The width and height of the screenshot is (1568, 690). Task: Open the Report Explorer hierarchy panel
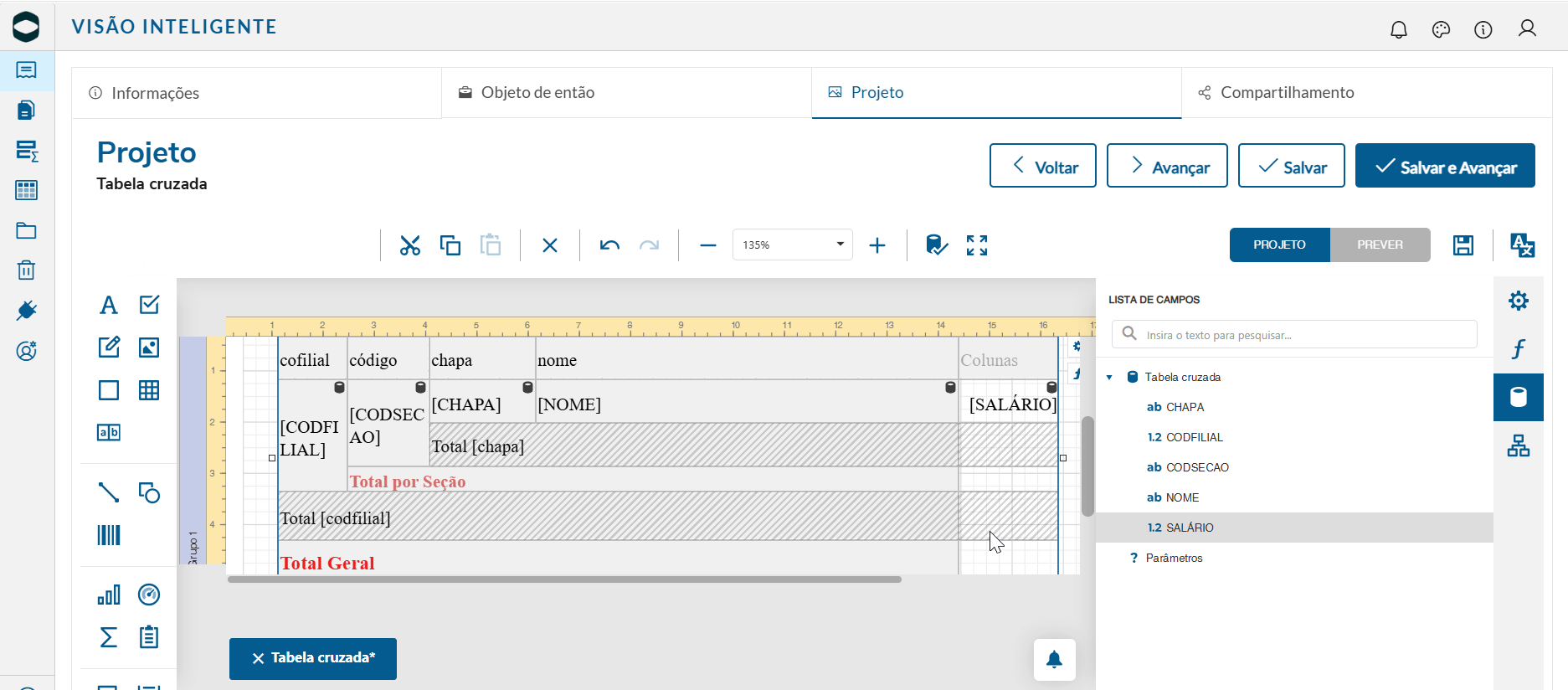pos(1519,445)
